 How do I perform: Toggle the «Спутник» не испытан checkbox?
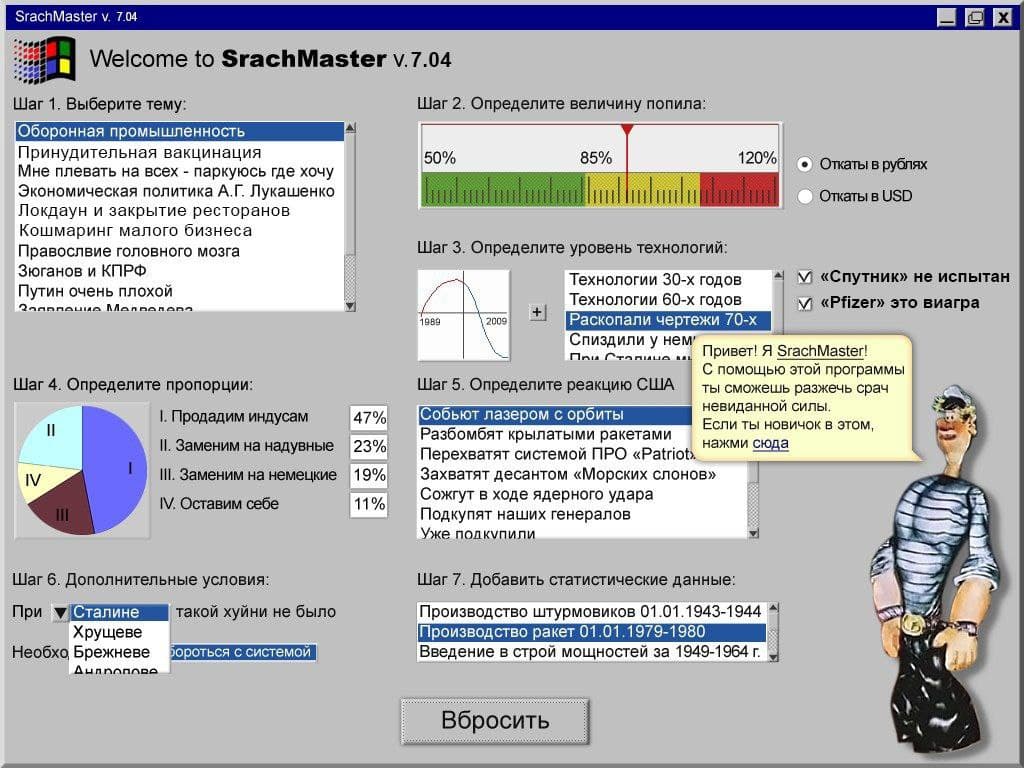pos(805,277)
